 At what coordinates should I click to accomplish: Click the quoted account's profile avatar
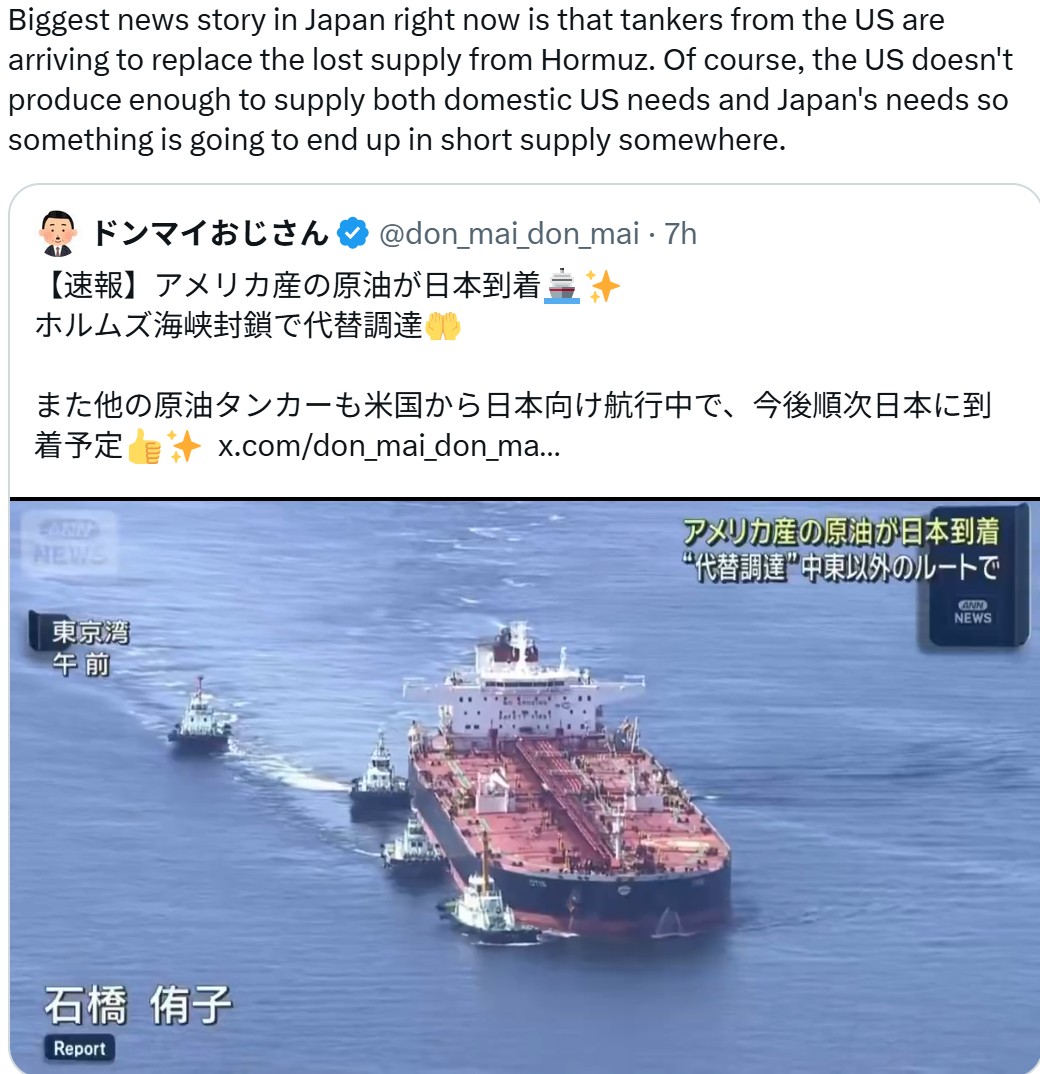(x=57, y=234)
